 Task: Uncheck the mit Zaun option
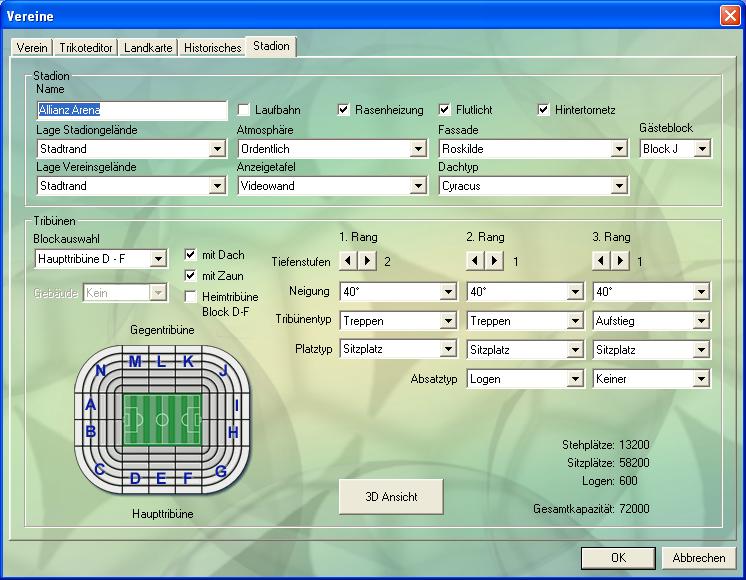point(190,275)
